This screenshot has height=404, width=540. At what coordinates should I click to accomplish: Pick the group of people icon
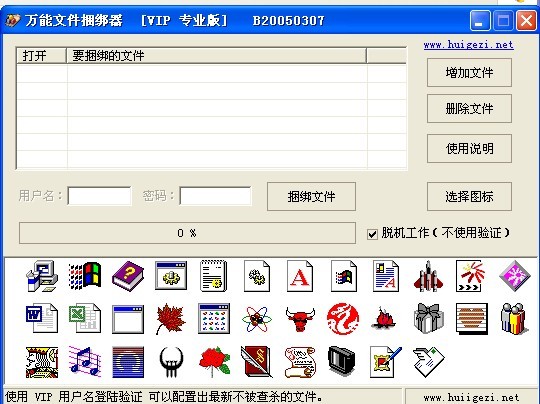pos(515,319)
